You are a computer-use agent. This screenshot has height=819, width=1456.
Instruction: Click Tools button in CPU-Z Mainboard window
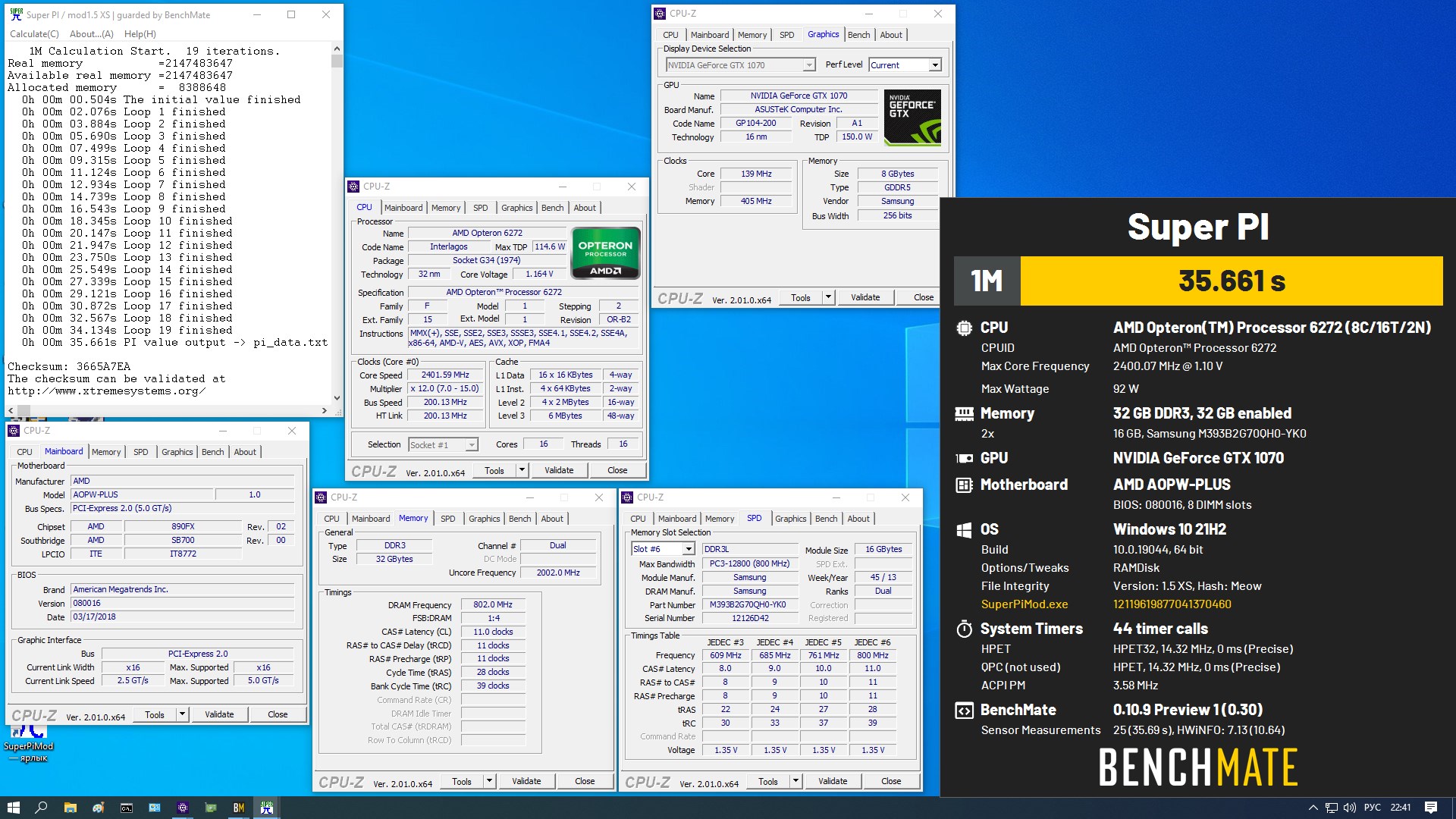(x=155, y=714)
